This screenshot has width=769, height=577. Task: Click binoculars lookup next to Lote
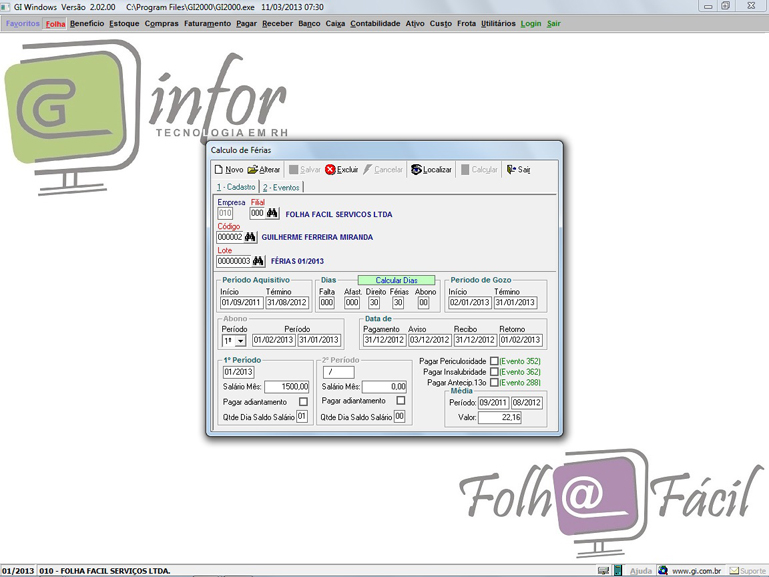[x=258, y=261]
